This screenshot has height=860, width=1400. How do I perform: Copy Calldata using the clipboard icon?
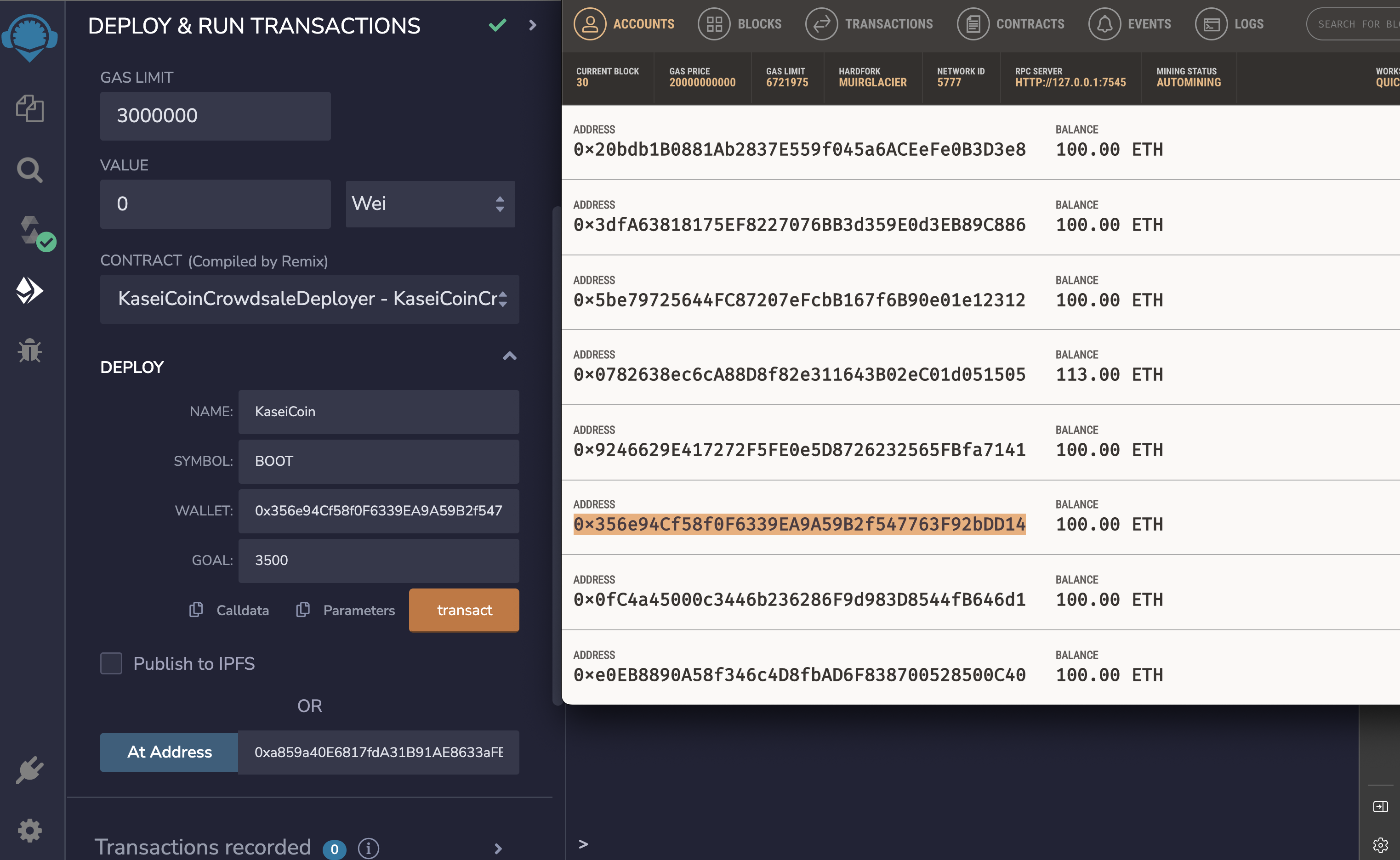[x=196, y=610]
